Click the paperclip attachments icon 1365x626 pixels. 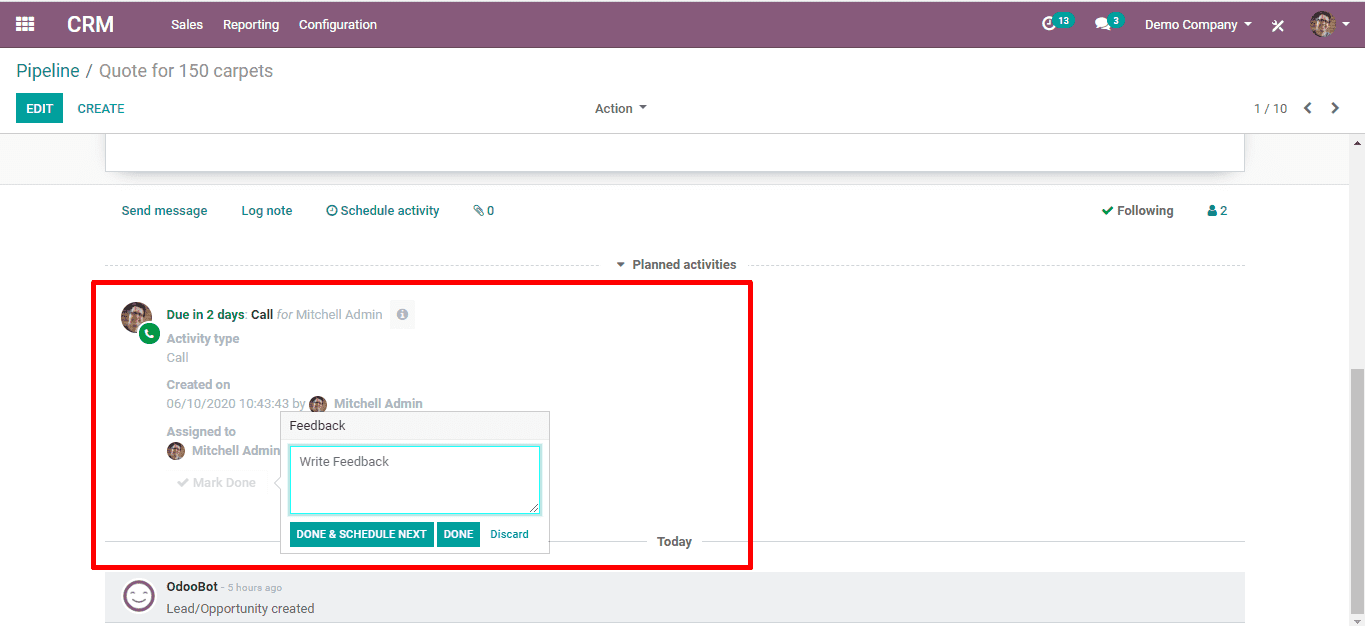(484, 211)
